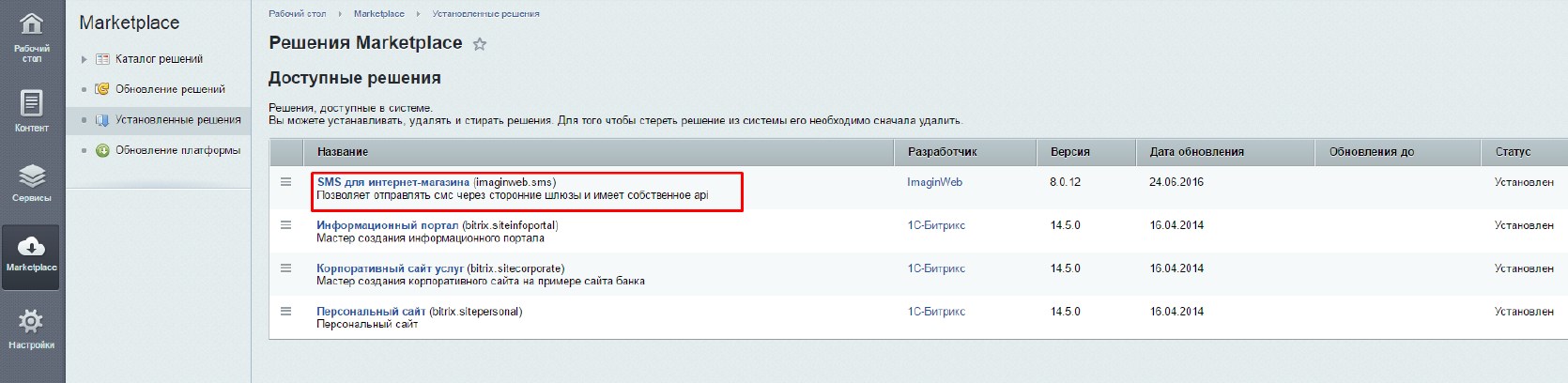
Task: Add page to favorites with star icon
Action: (x=480, y=44)
